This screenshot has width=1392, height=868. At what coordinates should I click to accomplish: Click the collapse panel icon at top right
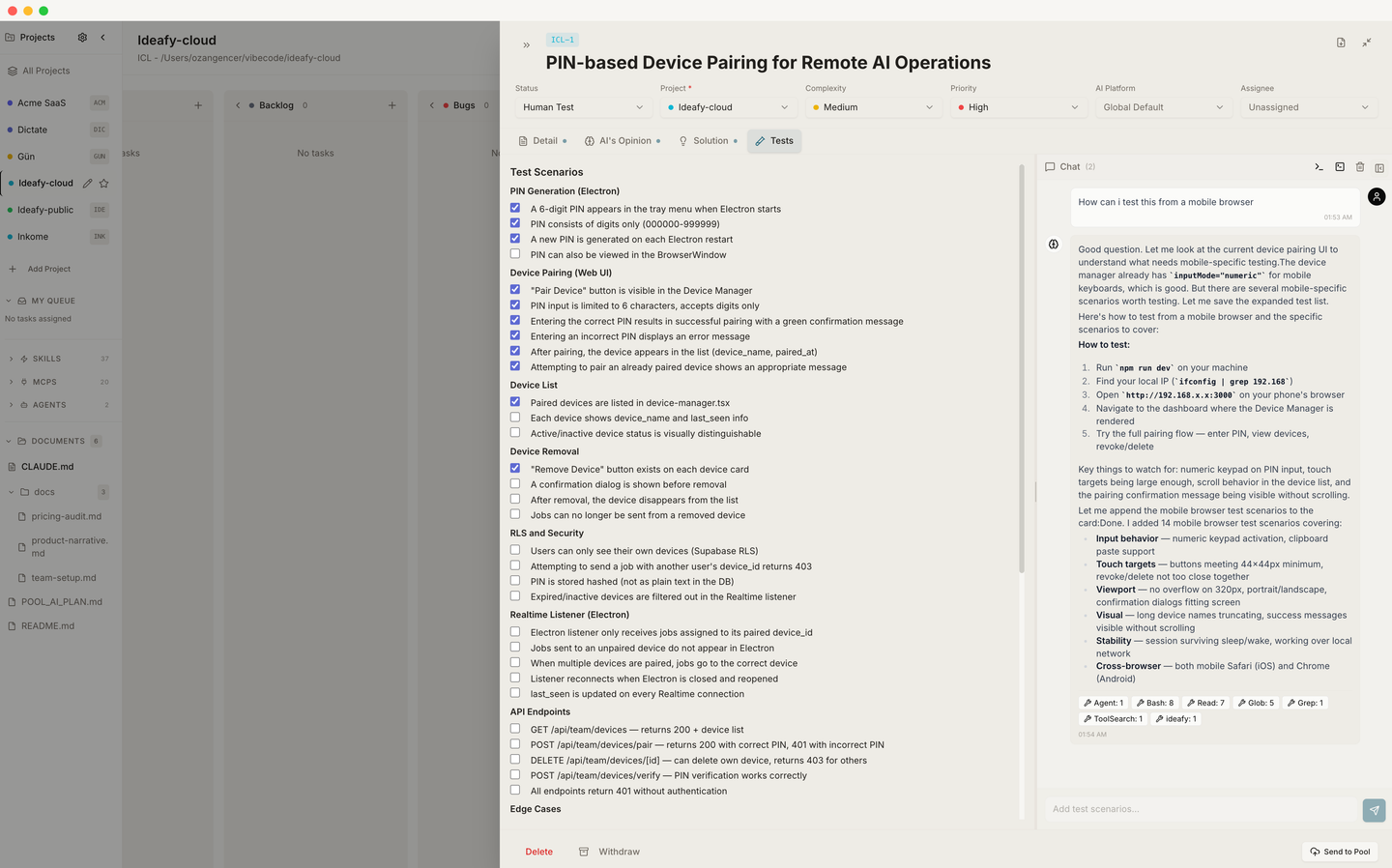coord(1367,43)
